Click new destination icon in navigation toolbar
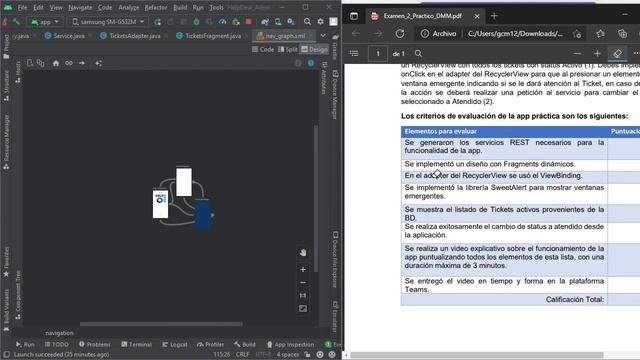The height and width of the screenshot is (360, 640). (x=30, y=63)
